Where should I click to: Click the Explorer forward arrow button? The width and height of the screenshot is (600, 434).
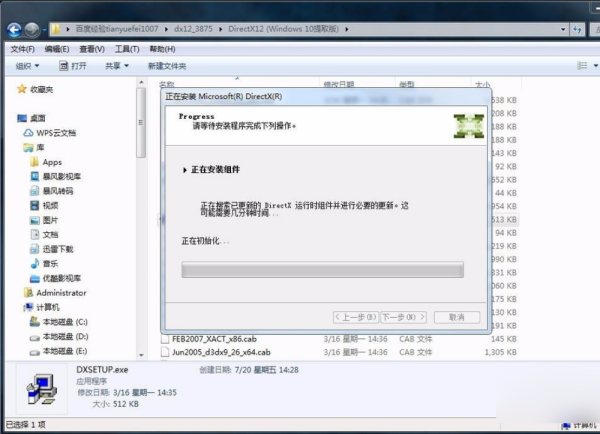(x=32, y=29)
